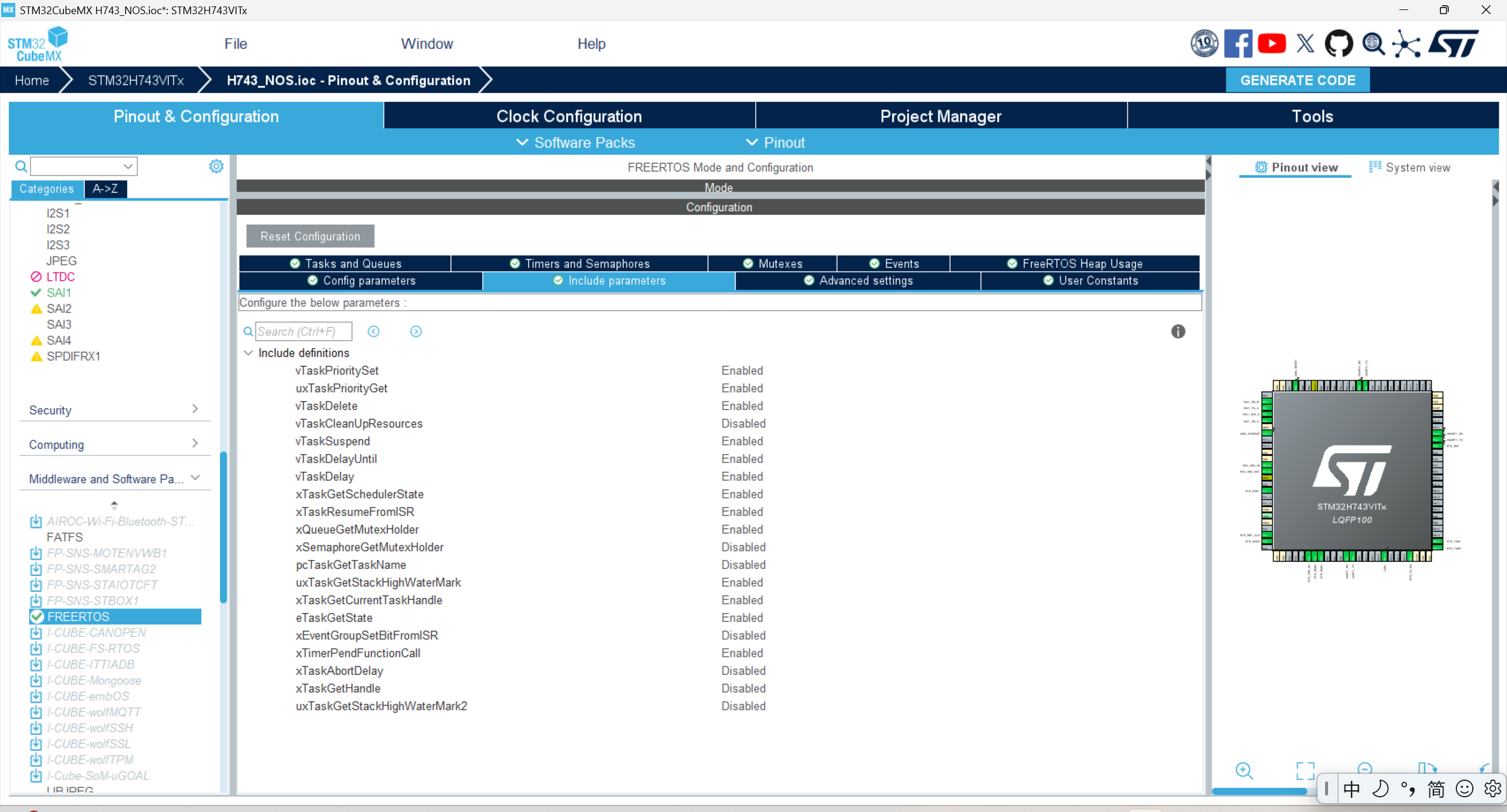Switch to Tools tab
This screenshot has height=812, width=1507.
(1313, 116)
